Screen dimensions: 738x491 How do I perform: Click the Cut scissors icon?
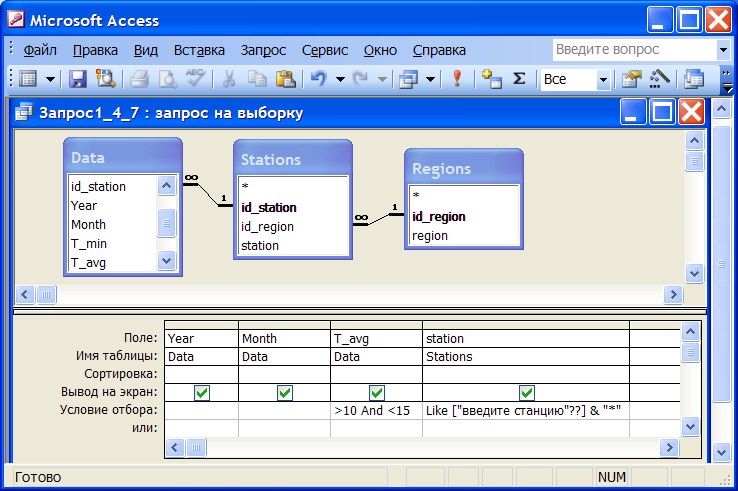tap(229, 79)
